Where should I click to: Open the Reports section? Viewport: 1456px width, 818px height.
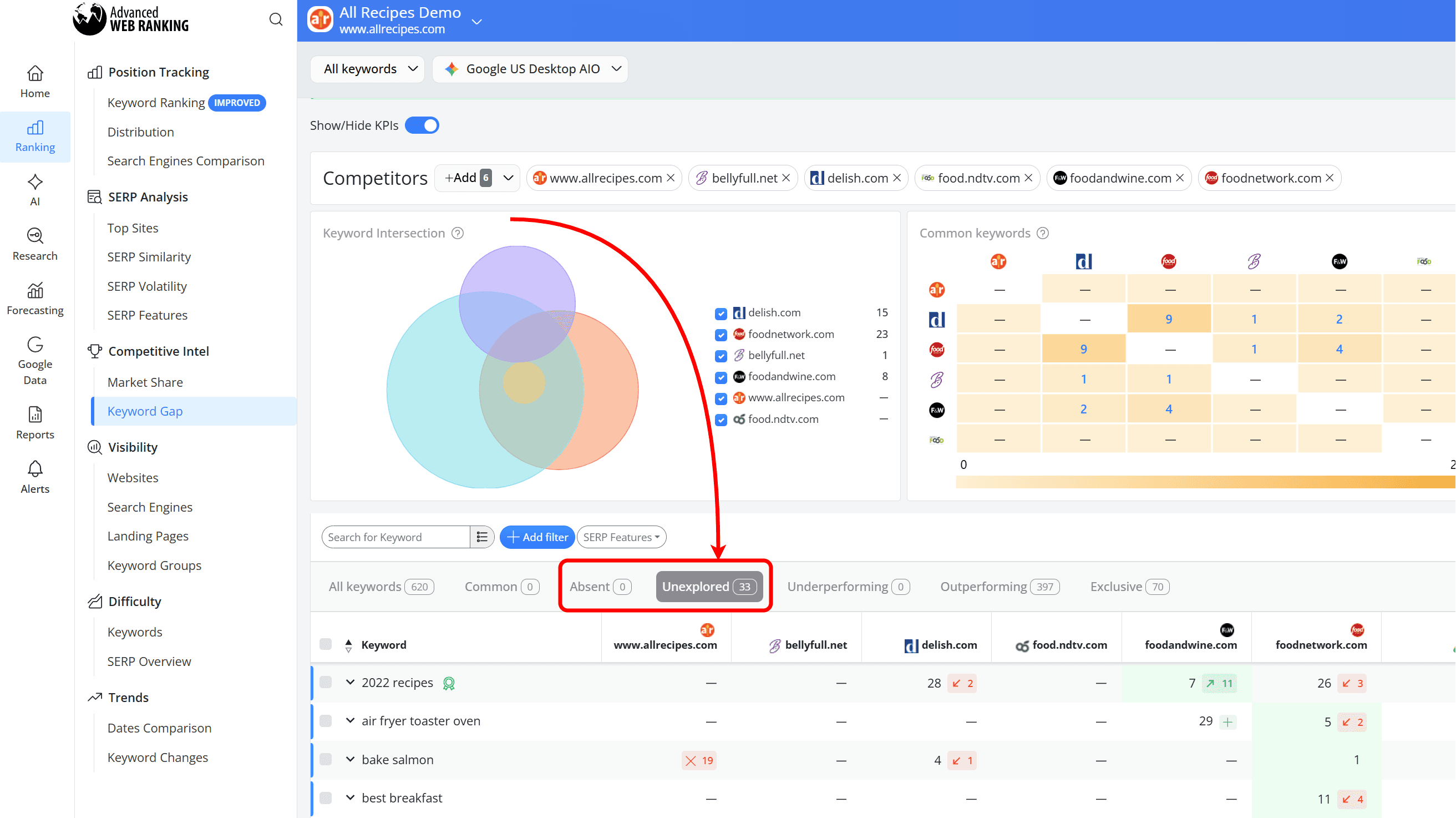[34, 422]
